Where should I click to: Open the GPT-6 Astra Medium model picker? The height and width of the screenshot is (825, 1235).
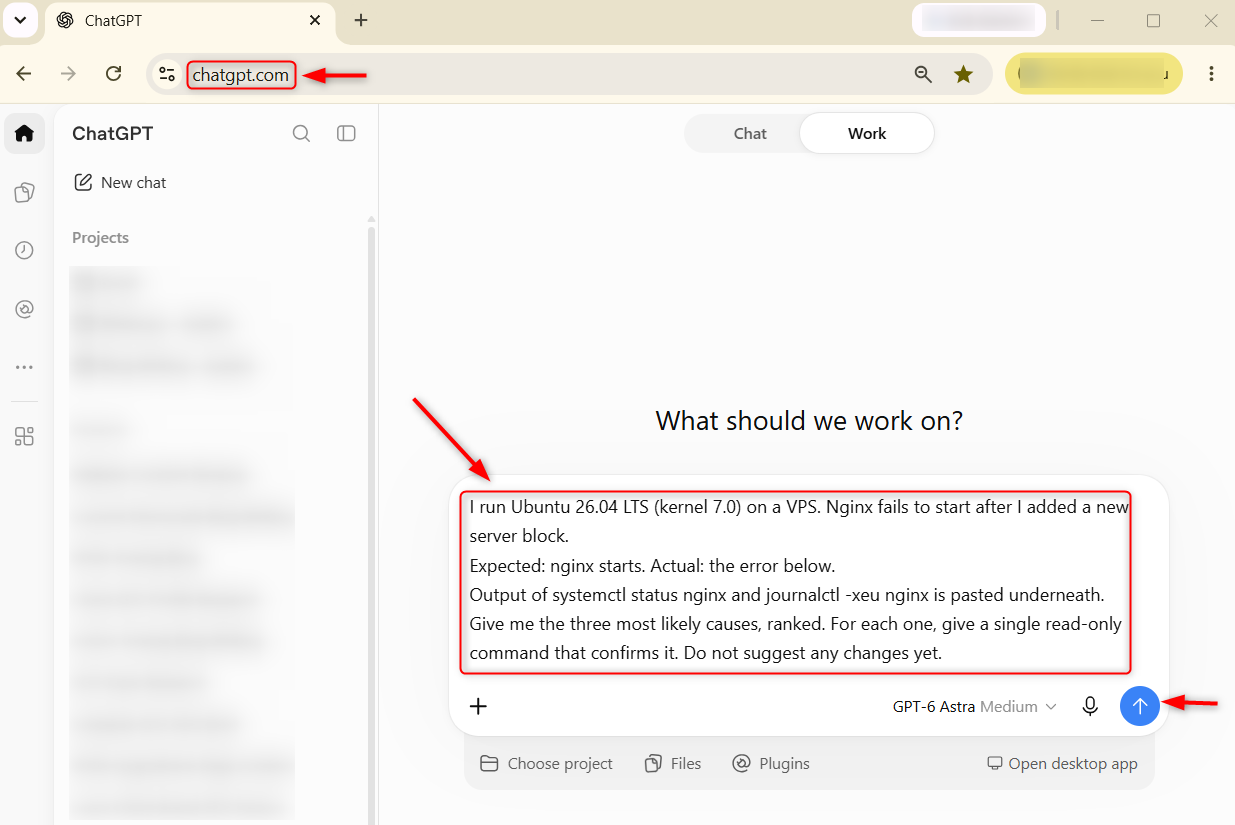(x=974, y=706)
